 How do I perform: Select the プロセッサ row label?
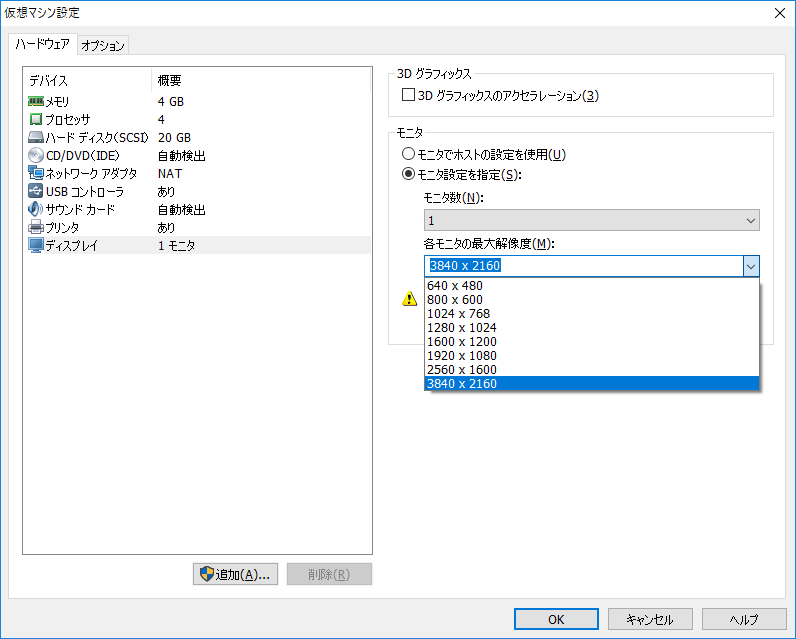click(x=68, y=120)
